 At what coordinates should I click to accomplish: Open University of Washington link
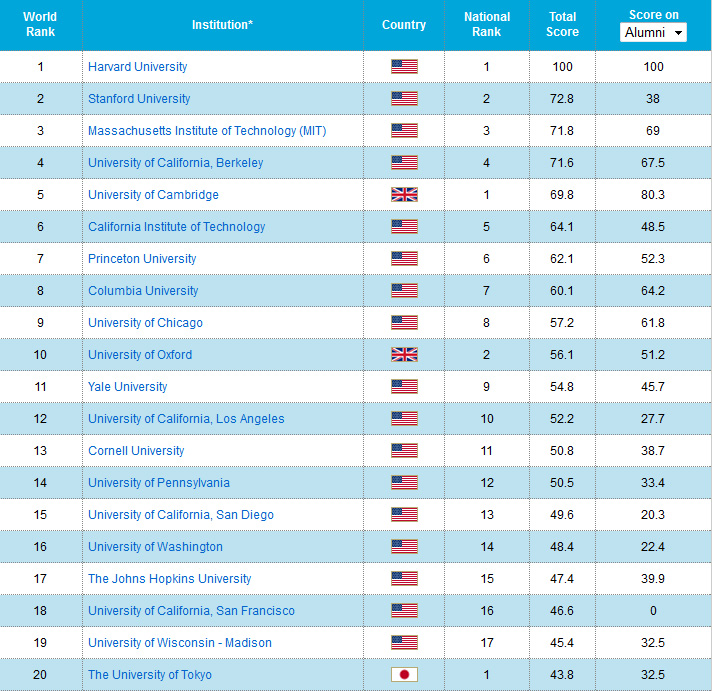coord(155,547)
